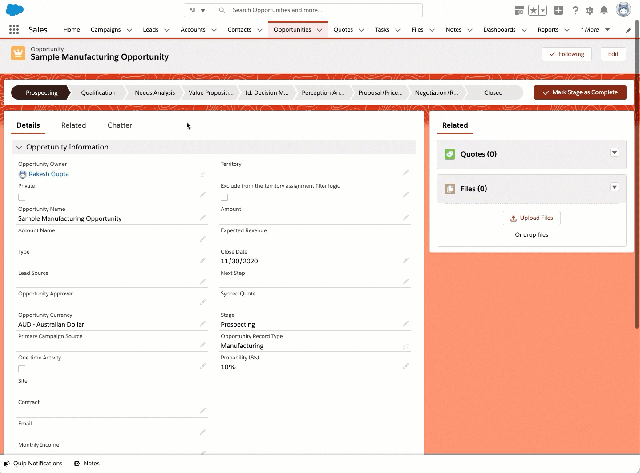Click the Quotes related list icon
The image size is (640, 473).
[450, 154]
